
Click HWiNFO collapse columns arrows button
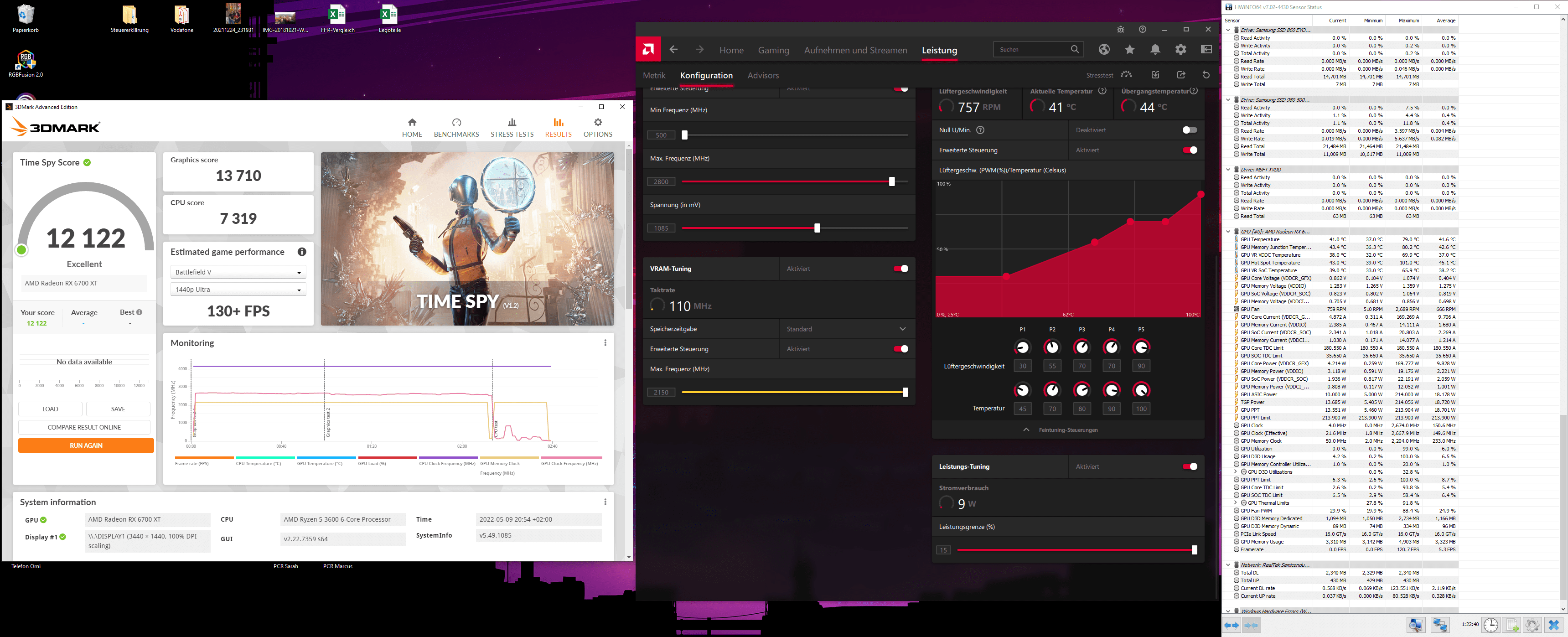(1252, 626)
